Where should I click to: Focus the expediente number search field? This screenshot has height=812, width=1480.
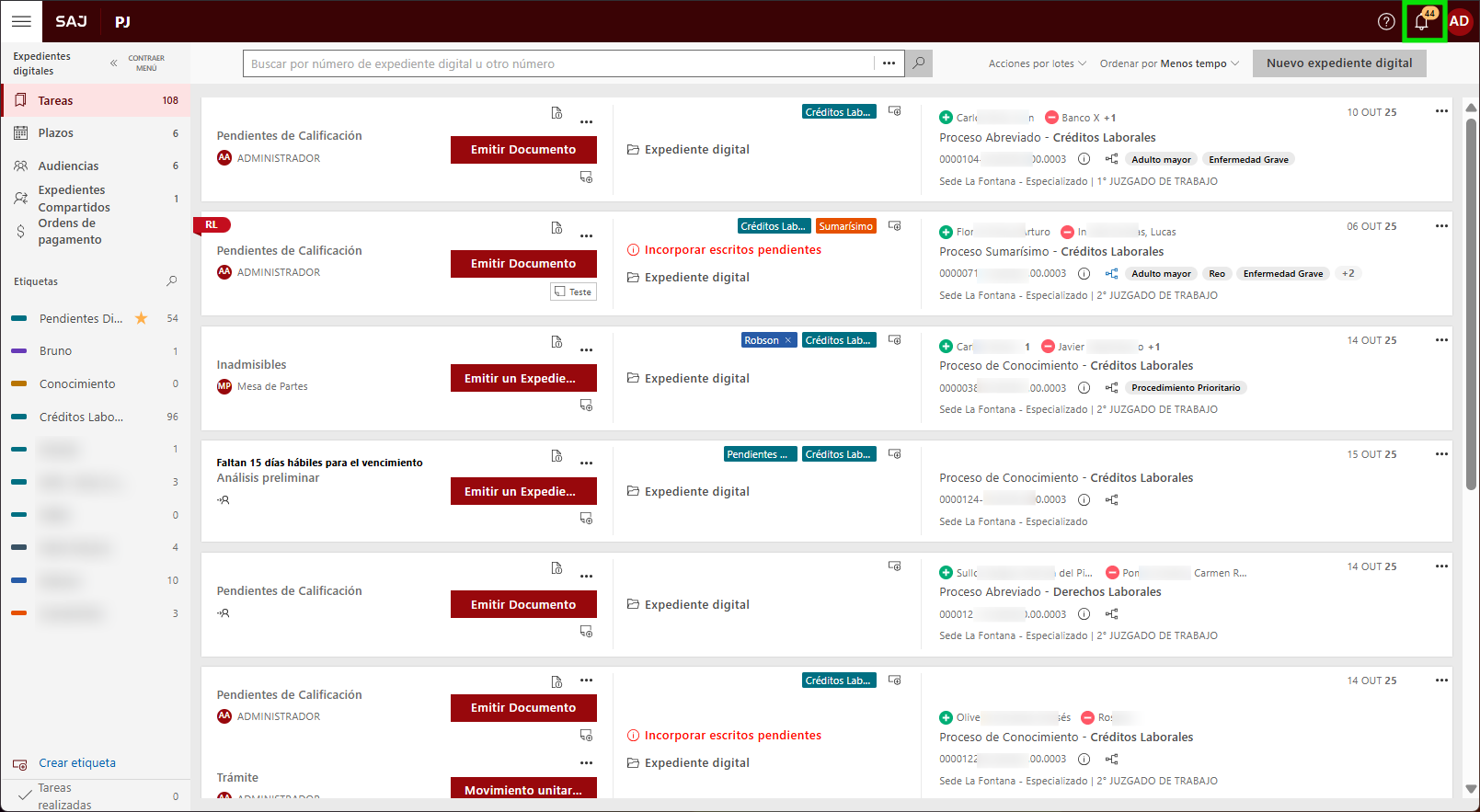click(x=557, y=63)
